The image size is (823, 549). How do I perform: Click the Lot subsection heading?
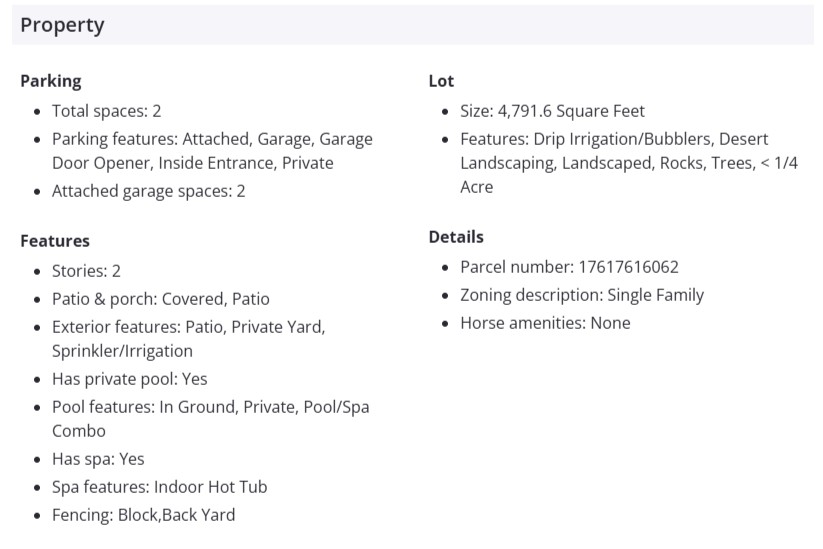(x=441, y=81)
